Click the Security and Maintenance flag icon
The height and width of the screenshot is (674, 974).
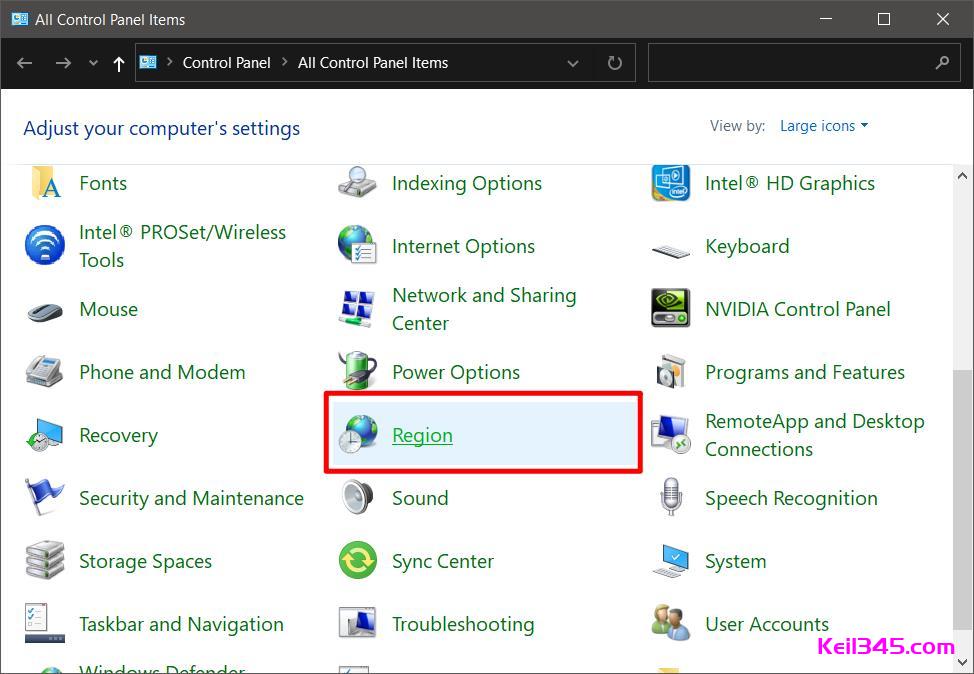[x=44, y=498]
